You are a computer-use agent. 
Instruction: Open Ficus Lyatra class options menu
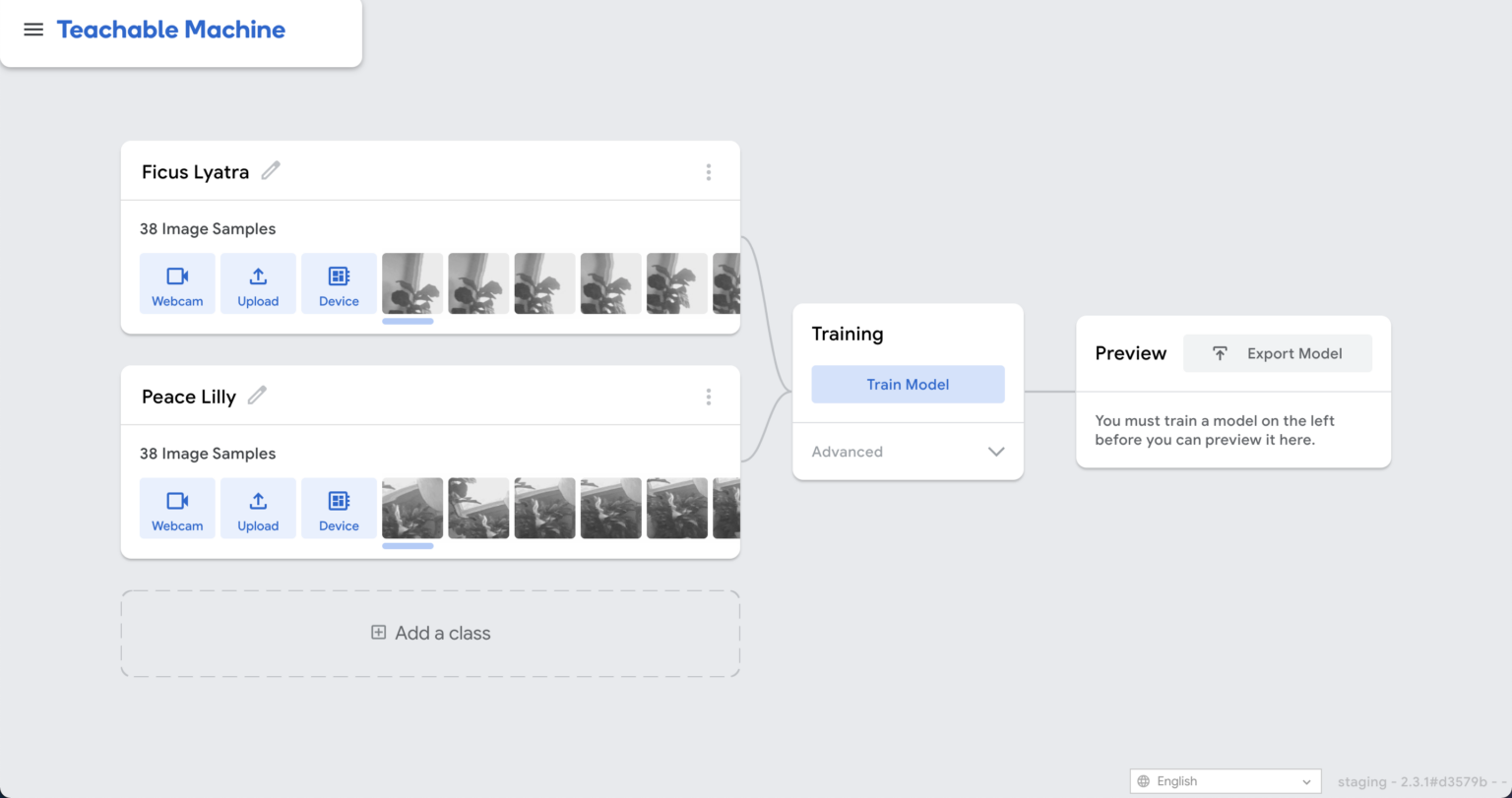coord(708,172)
